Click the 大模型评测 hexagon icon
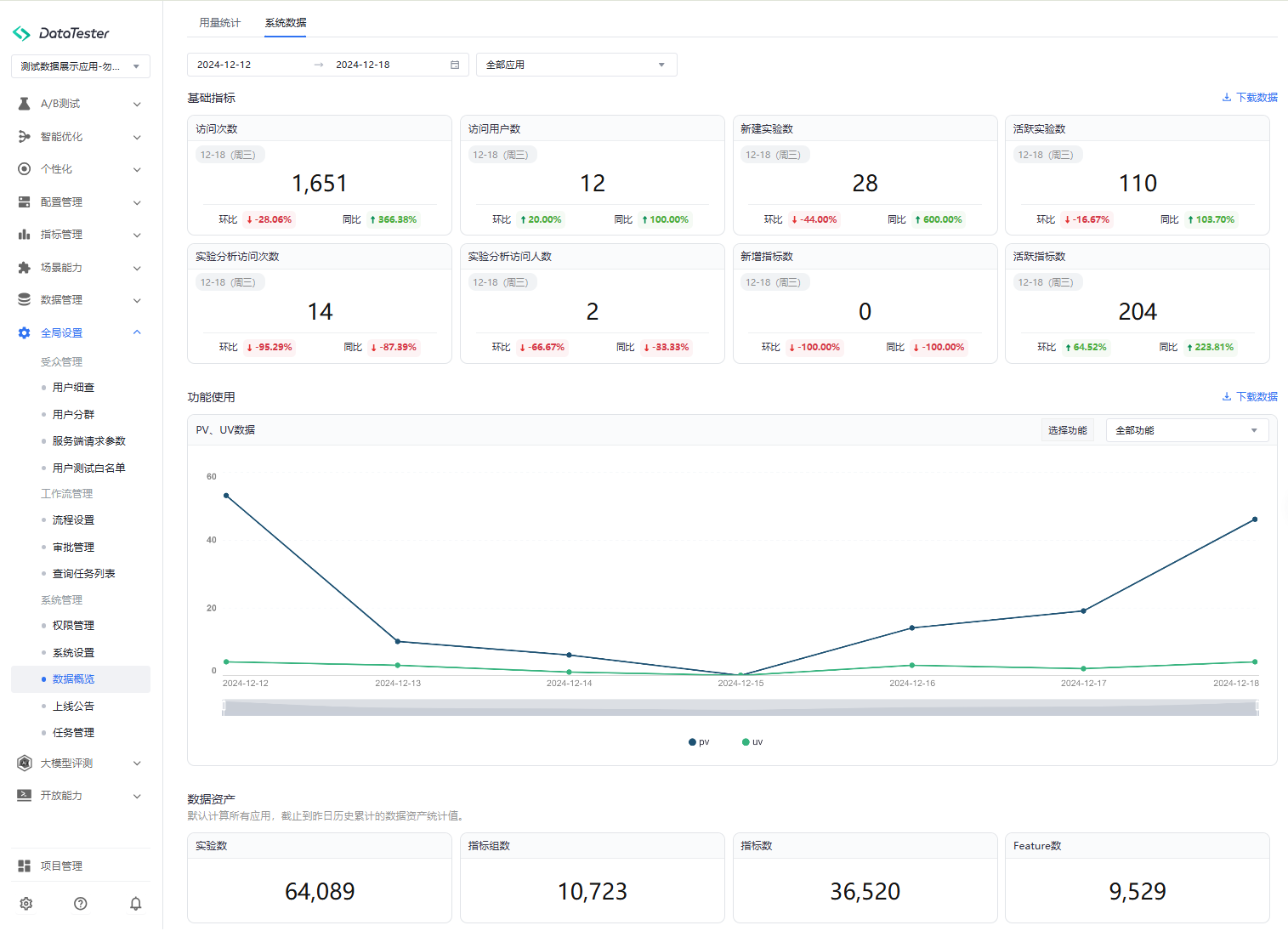The image size is (1288, 931). pos(24,764)
